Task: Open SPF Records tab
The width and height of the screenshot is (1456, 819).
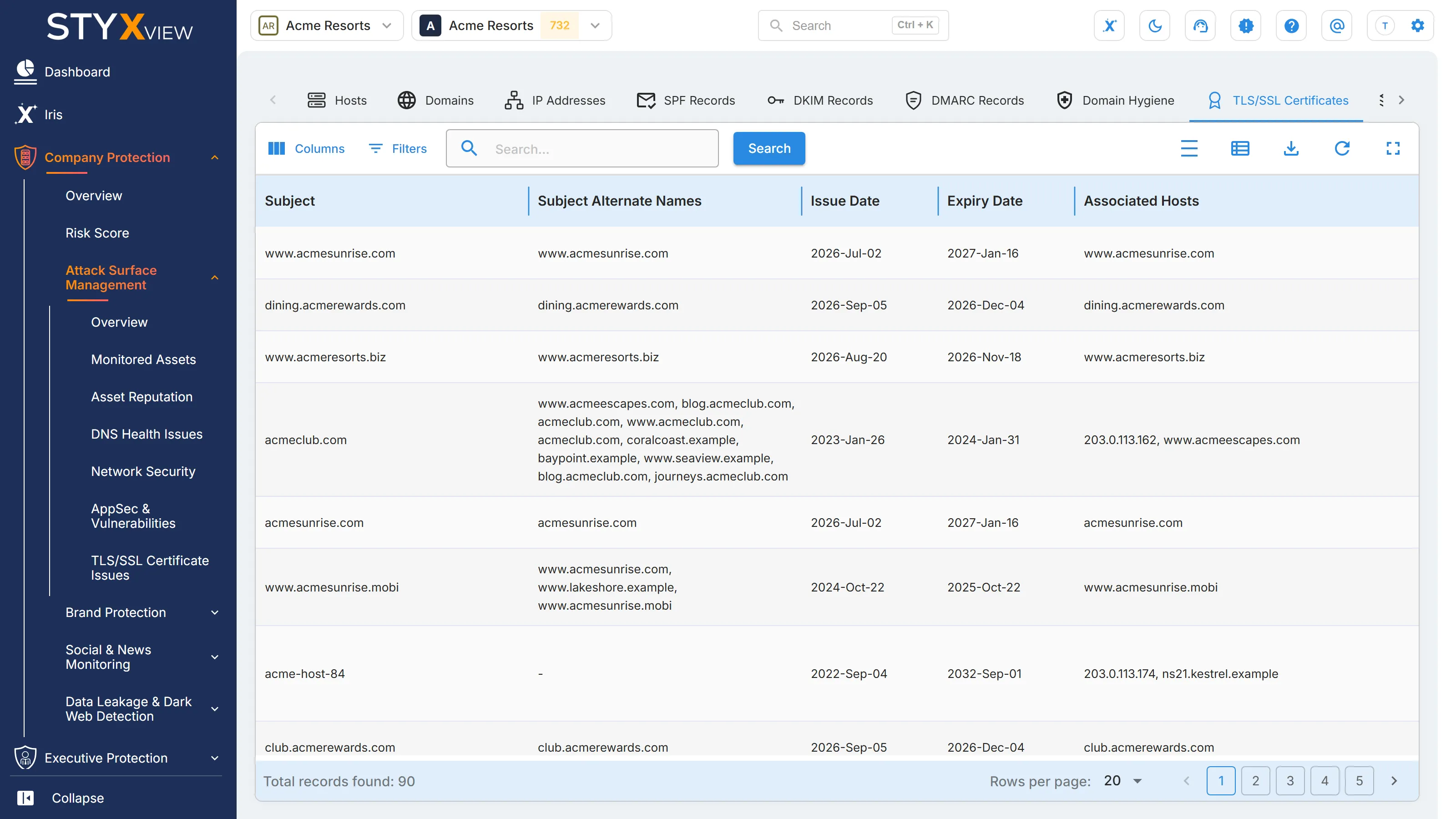Action: tap(686, 100)
